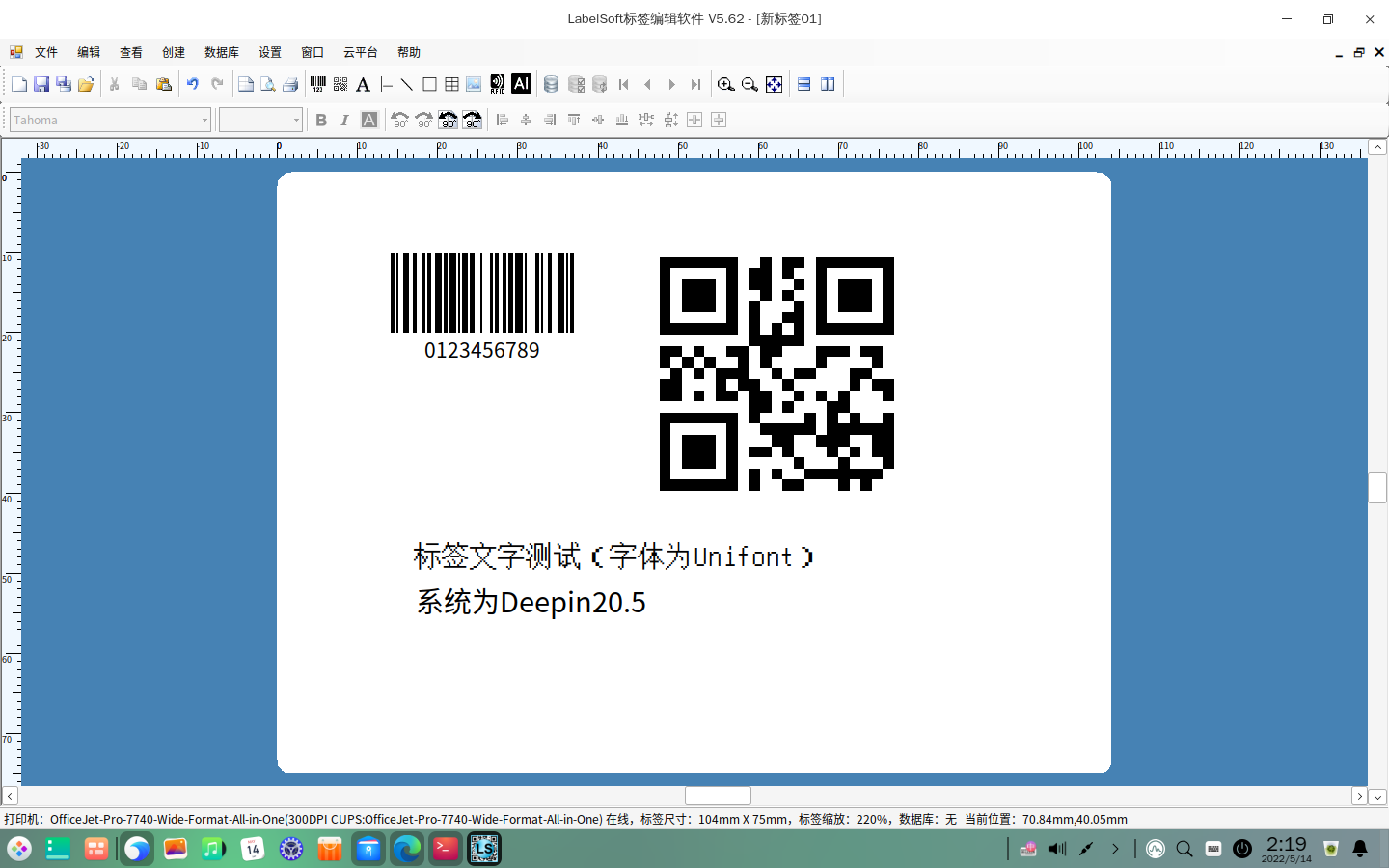Viewport: 1389px width, 868px height.
Task: Open the RFID tool
Action: (x=497, y=84)
